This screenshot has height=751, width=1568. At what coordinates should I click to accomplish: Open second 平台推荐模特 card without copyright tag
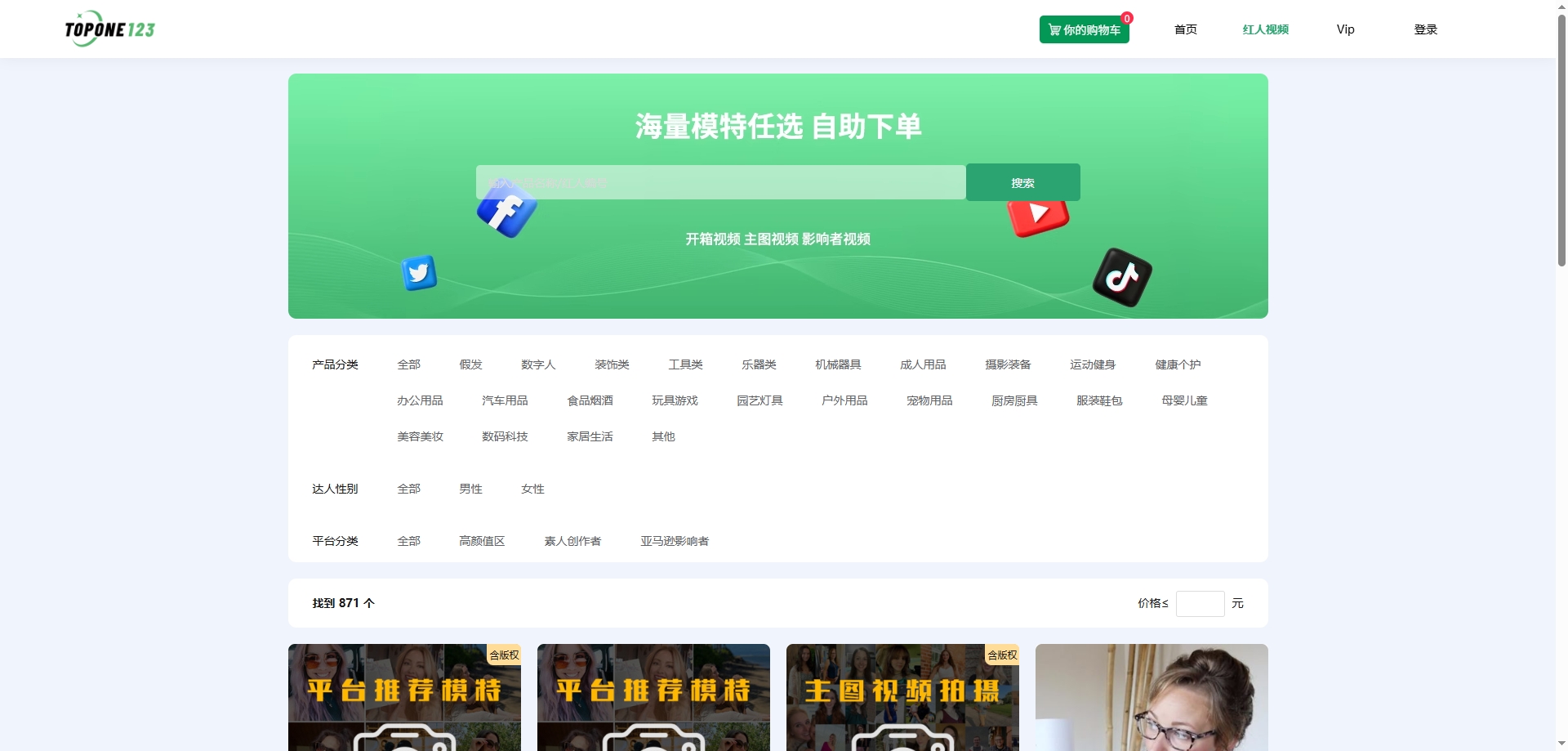(x=653, y=697)
